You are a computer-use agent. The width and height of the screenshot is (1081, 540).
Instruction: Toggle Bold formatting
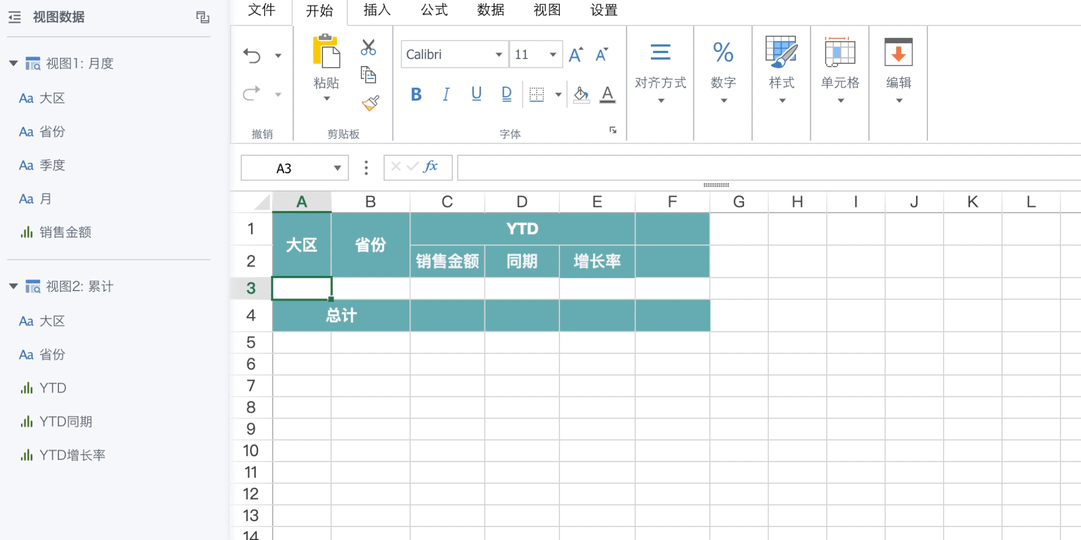tap(416, 94)
